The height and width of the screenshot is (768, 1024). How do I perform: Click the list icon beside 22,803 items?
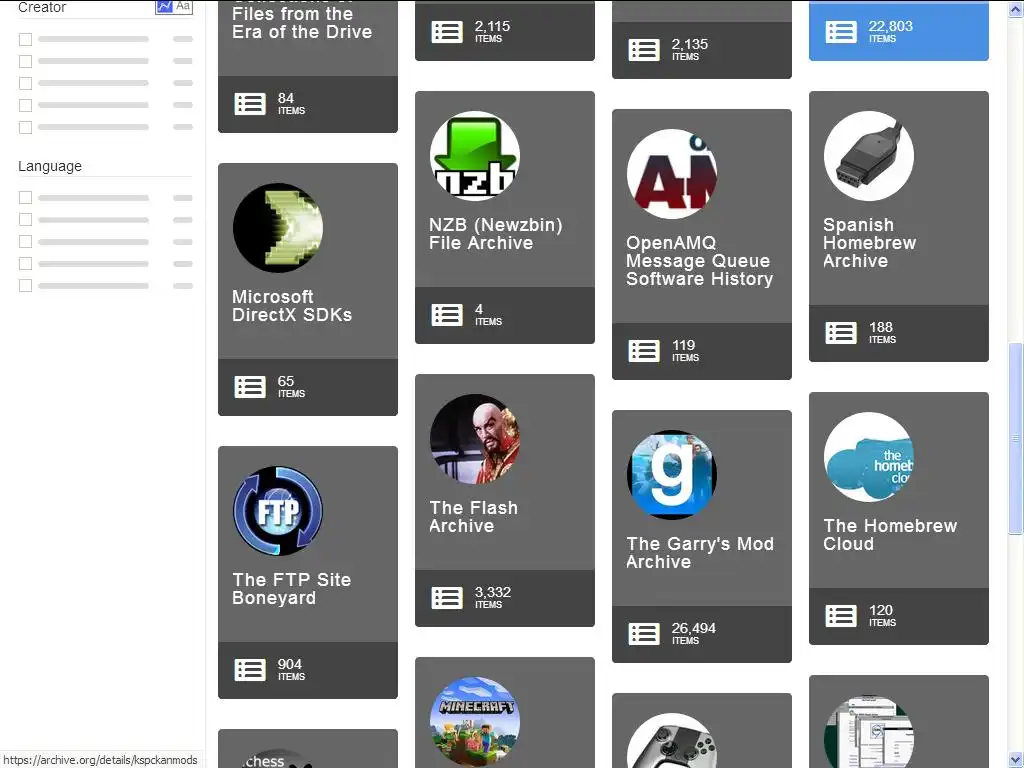click(x=840, y=32)
